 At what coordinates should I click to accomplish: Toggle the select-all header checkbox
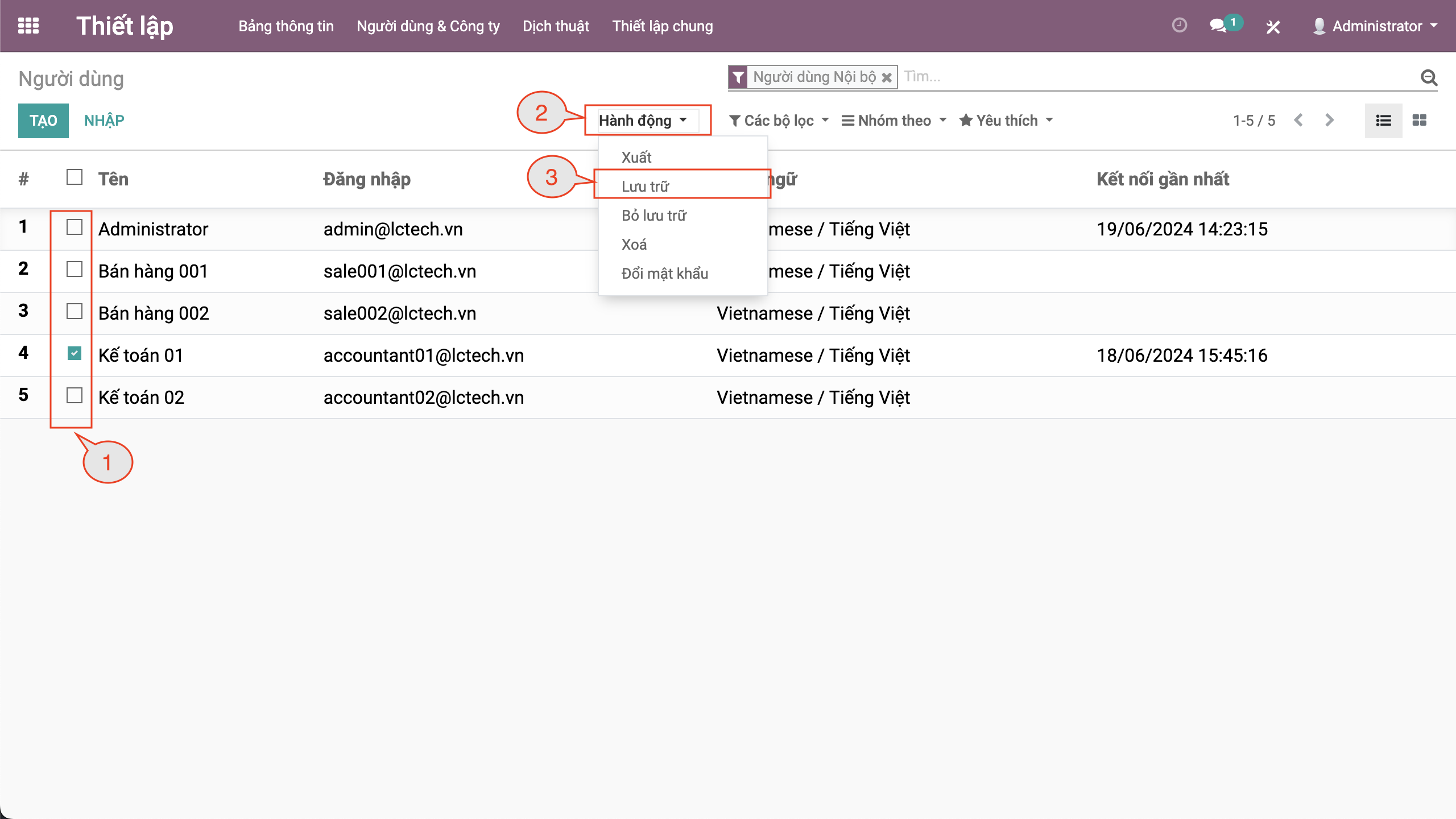(x=75, y=177)
